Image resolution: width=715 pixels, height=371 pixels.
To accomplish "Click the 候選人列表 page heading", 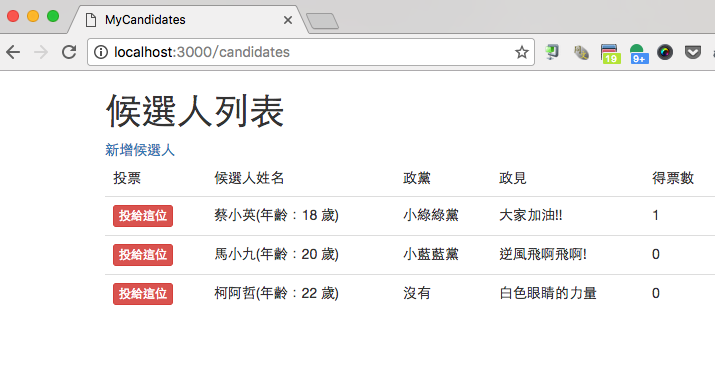I will (x=195, y=111).
